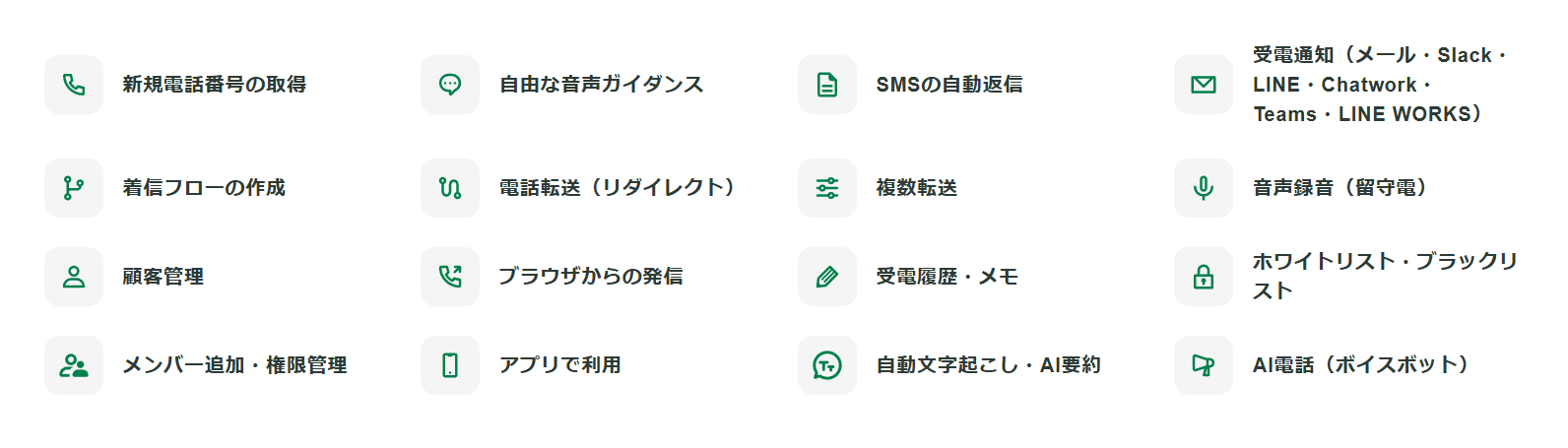This screenshot has width=1568, height=448.
Task: Open the SMSの自動返信 feature link
Action: tap(948, 85)
